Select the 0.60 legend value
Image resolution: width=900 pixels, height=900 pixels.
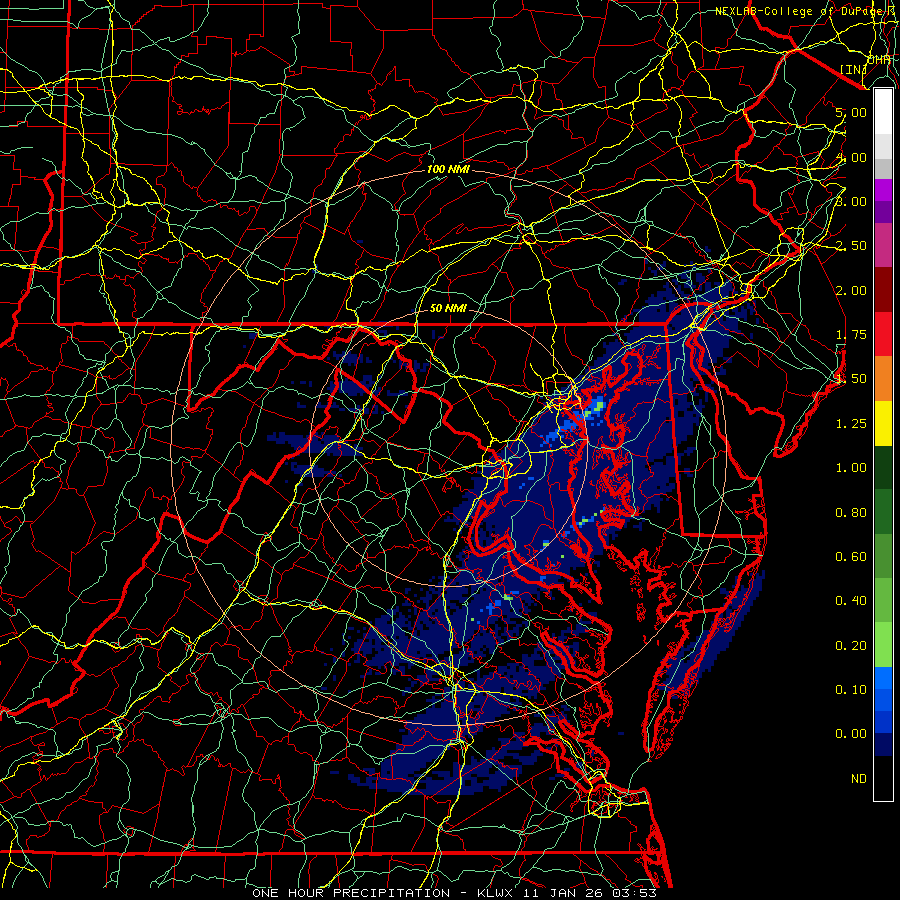tap(851, 557)
